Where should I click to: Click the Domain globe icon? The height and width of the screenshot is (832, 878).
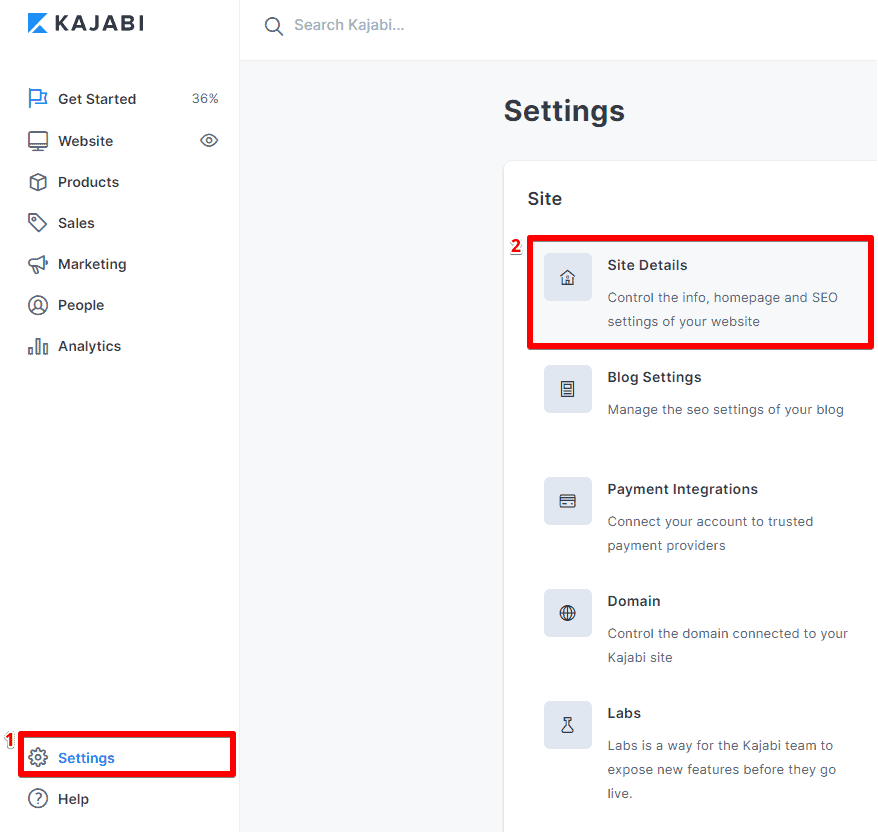click(x=567, y=613)
